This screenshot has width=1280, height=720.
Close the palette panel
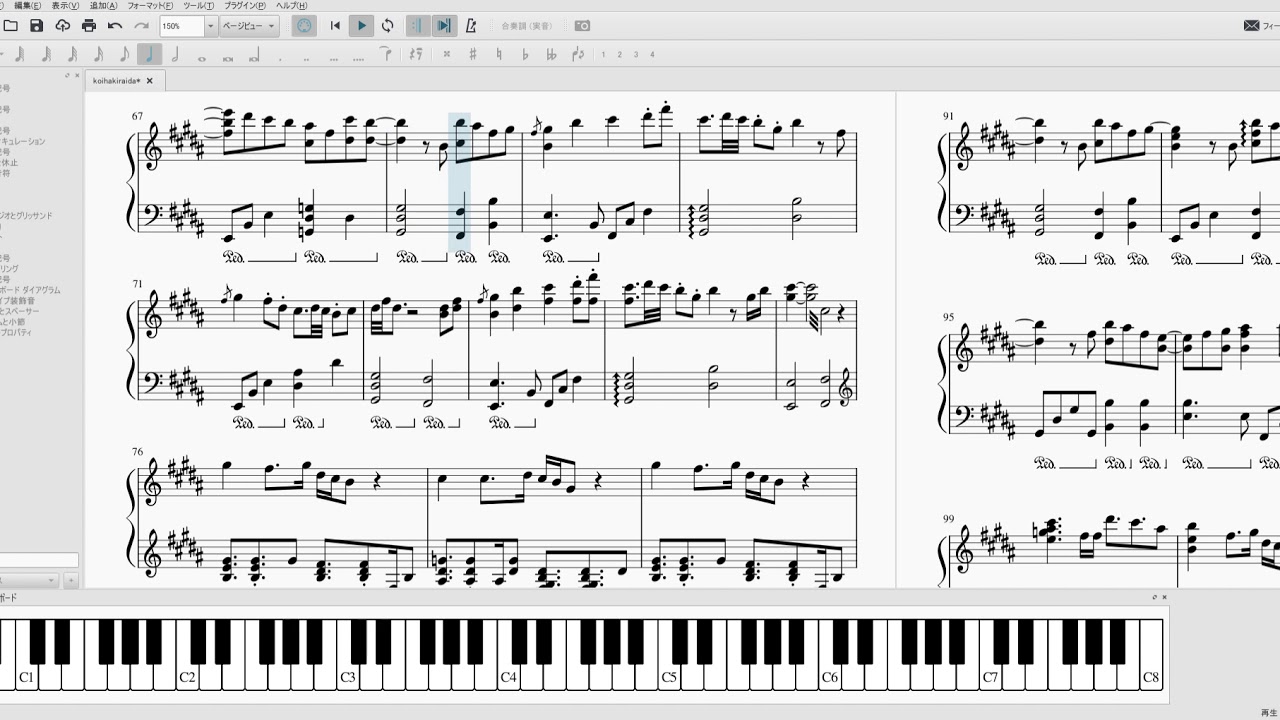(x=77, y=75)
